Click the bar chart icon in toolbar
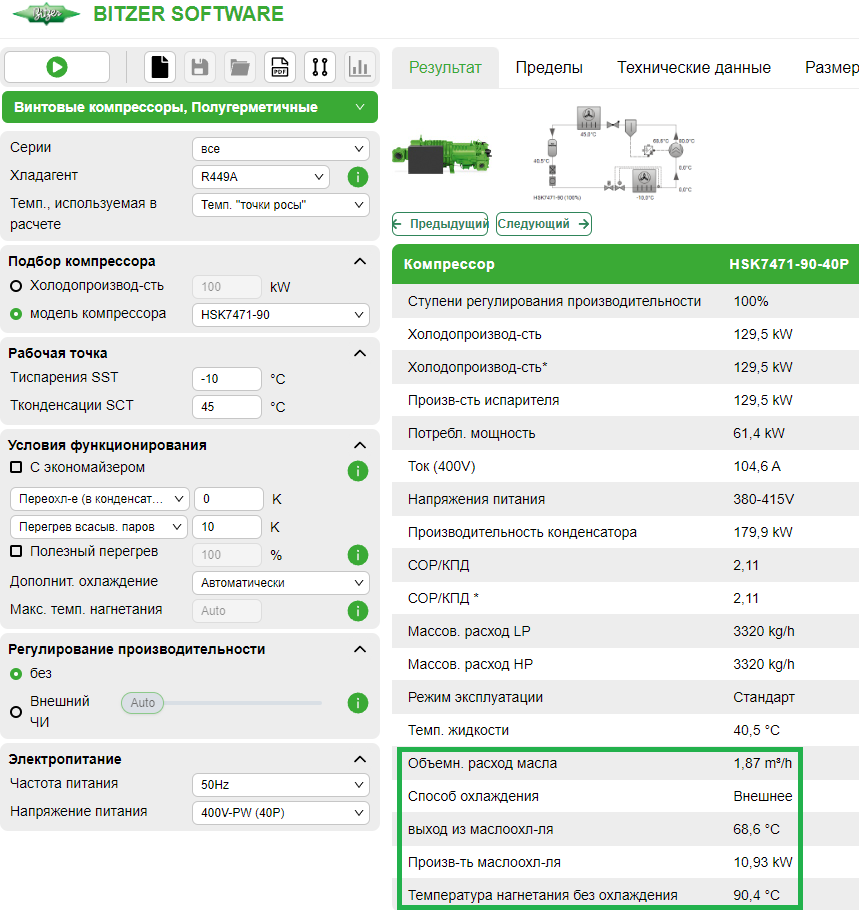 [359, 67]
